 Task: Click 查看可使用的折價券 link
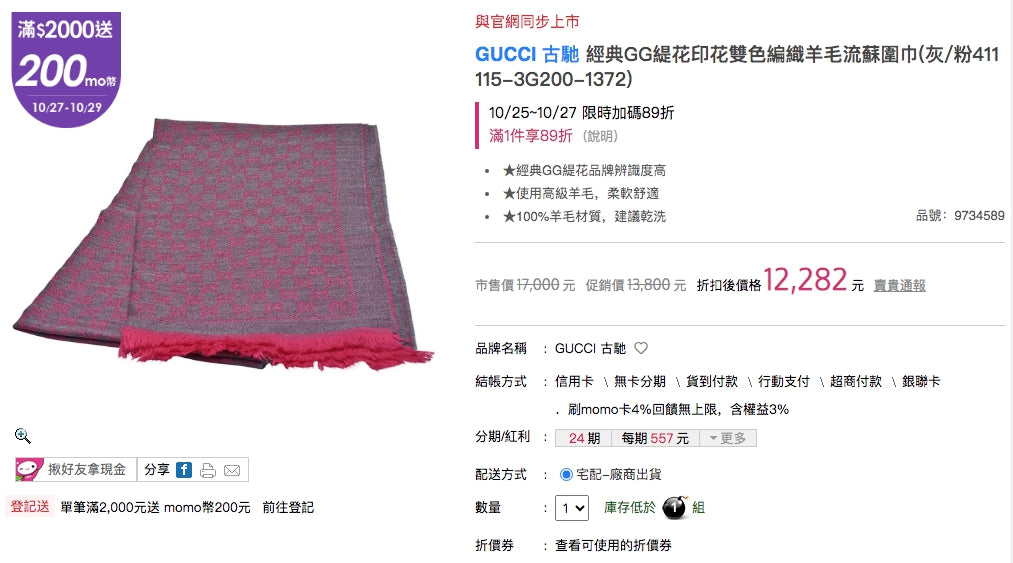click(x=613, y=546)
